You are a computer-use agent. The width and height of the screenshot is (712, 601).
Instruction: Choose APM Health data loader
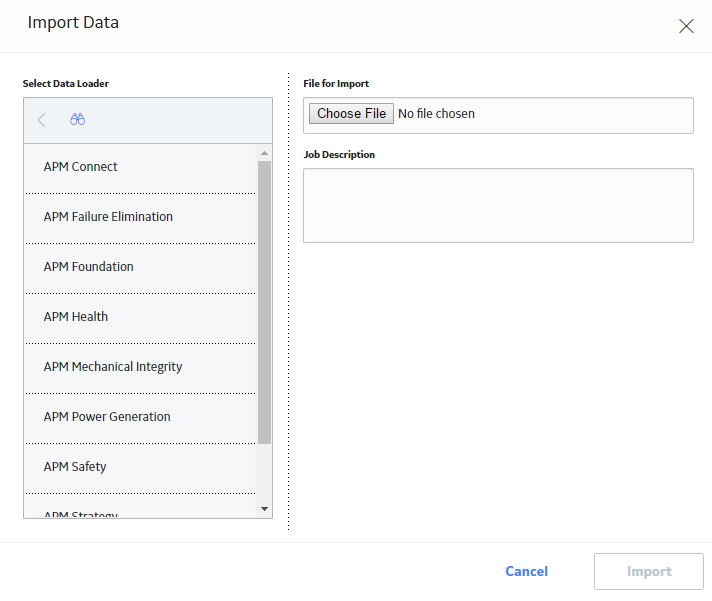tap(140, 317)
